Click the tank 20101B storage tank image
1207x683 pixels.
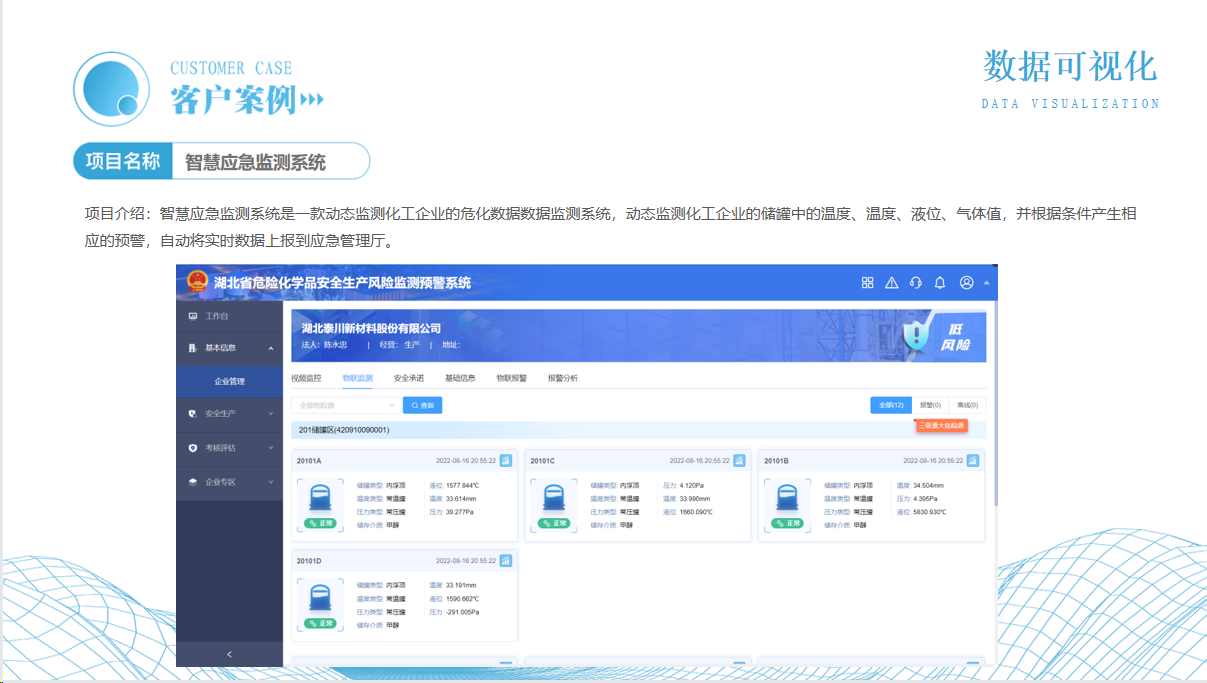coord(787,500)
